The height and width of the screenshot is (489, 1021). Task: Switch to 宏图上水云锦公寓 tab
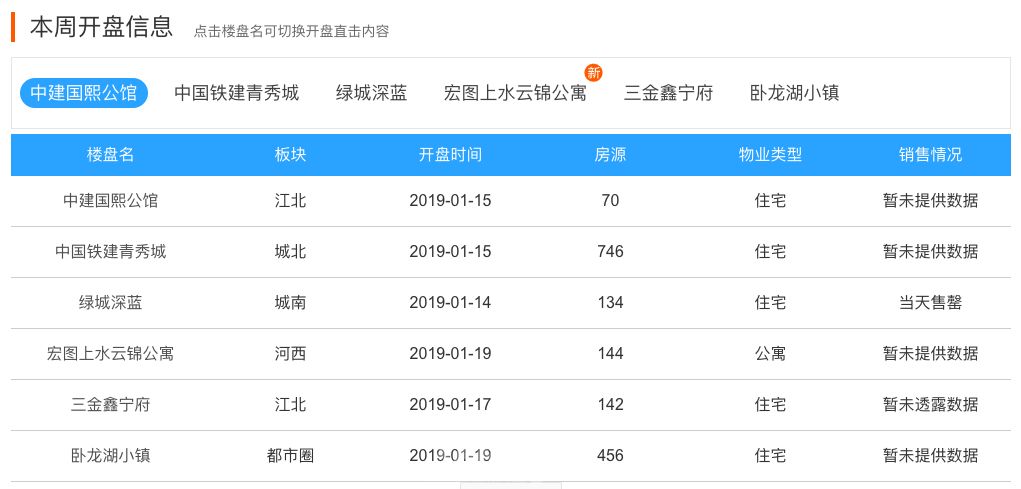(515, 93)
